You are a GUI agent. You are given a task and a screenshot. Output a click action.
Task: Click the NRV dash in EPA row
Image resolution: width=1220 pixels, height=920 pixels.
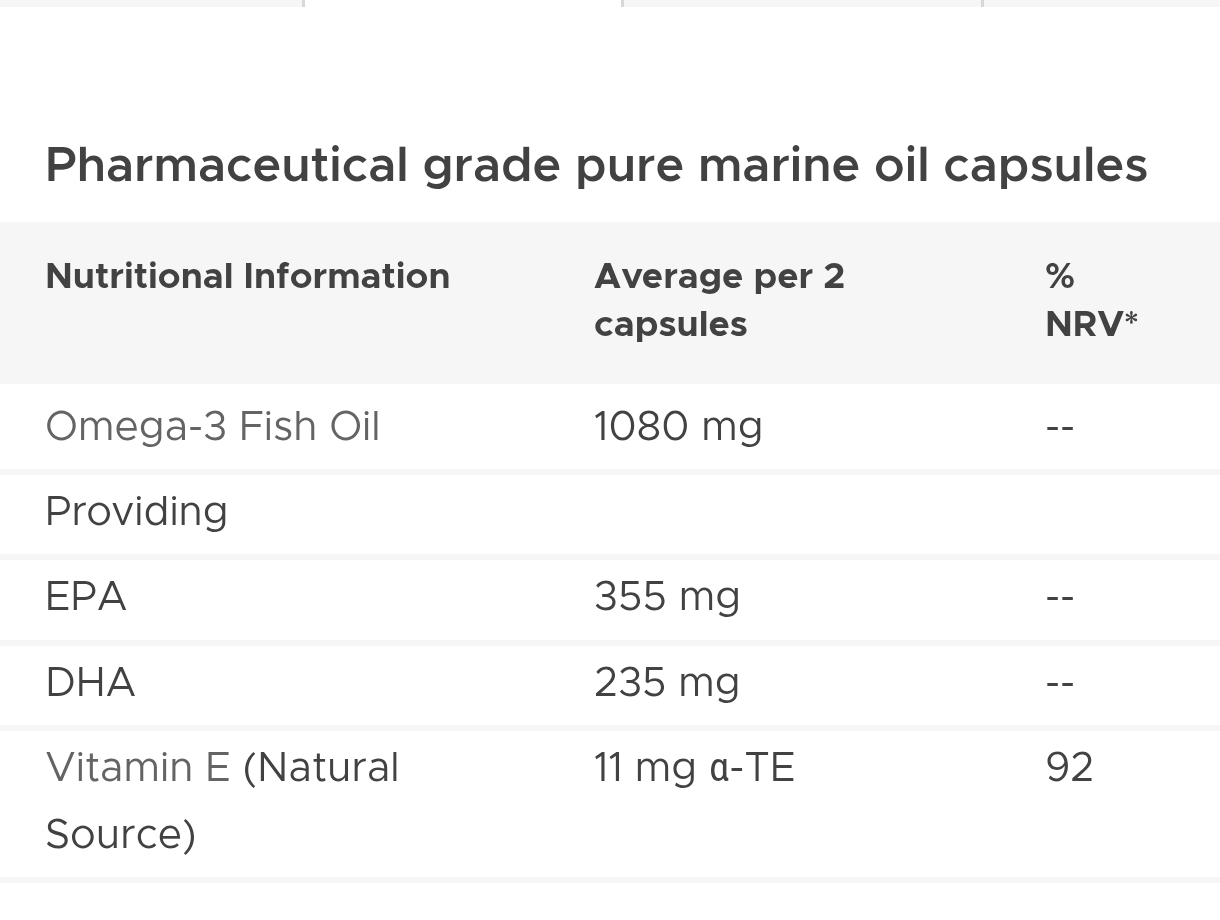[1059, 597]
